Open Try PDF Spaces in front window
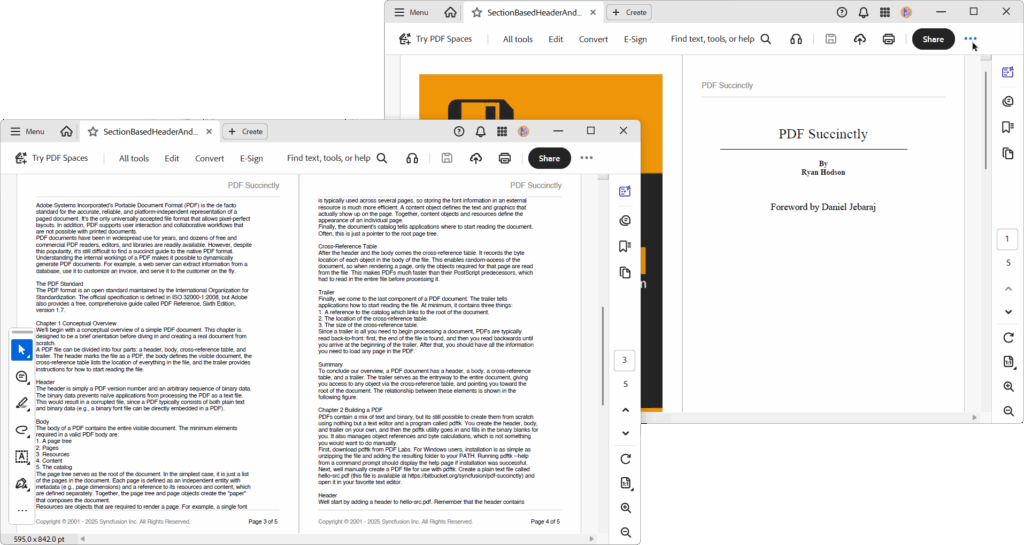 [51, 158]
